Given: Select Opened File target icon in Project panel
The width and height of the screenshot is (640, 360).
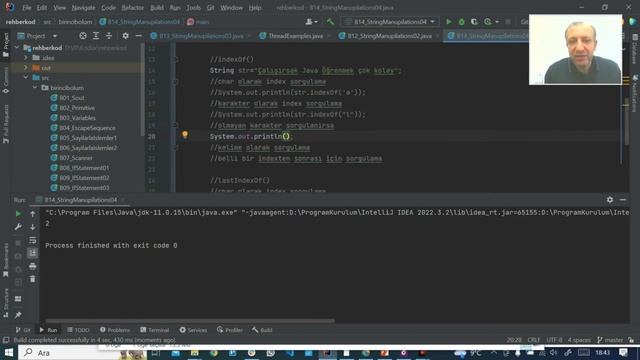Looking at the screenshot, I should click(x=83, y=36).
